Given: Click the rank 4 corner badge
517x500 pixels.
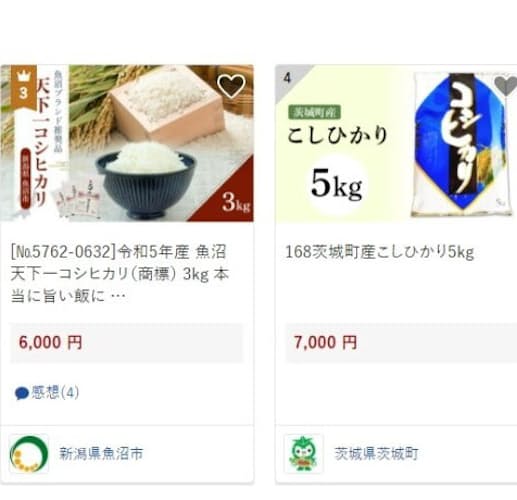Looking at the screenshot, I should pyautogui.click(x=287, y=78).
